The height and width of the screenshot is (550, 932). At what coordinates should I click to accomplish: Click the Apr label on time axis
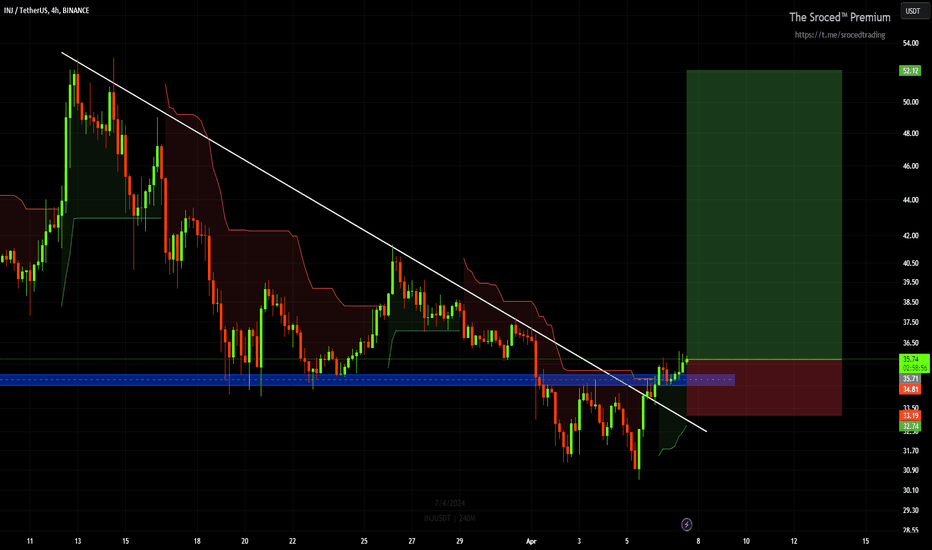[x=531, y=541]
